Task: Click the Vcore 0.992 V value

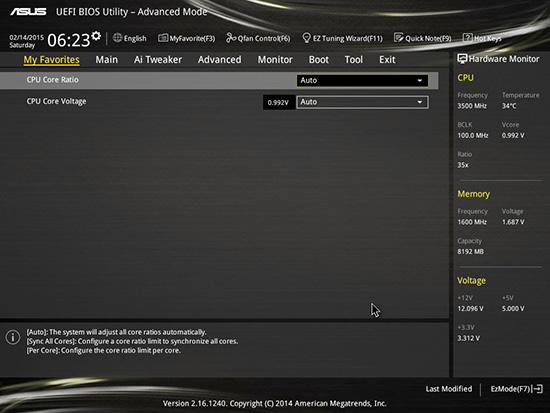Action: pos(513,135)
